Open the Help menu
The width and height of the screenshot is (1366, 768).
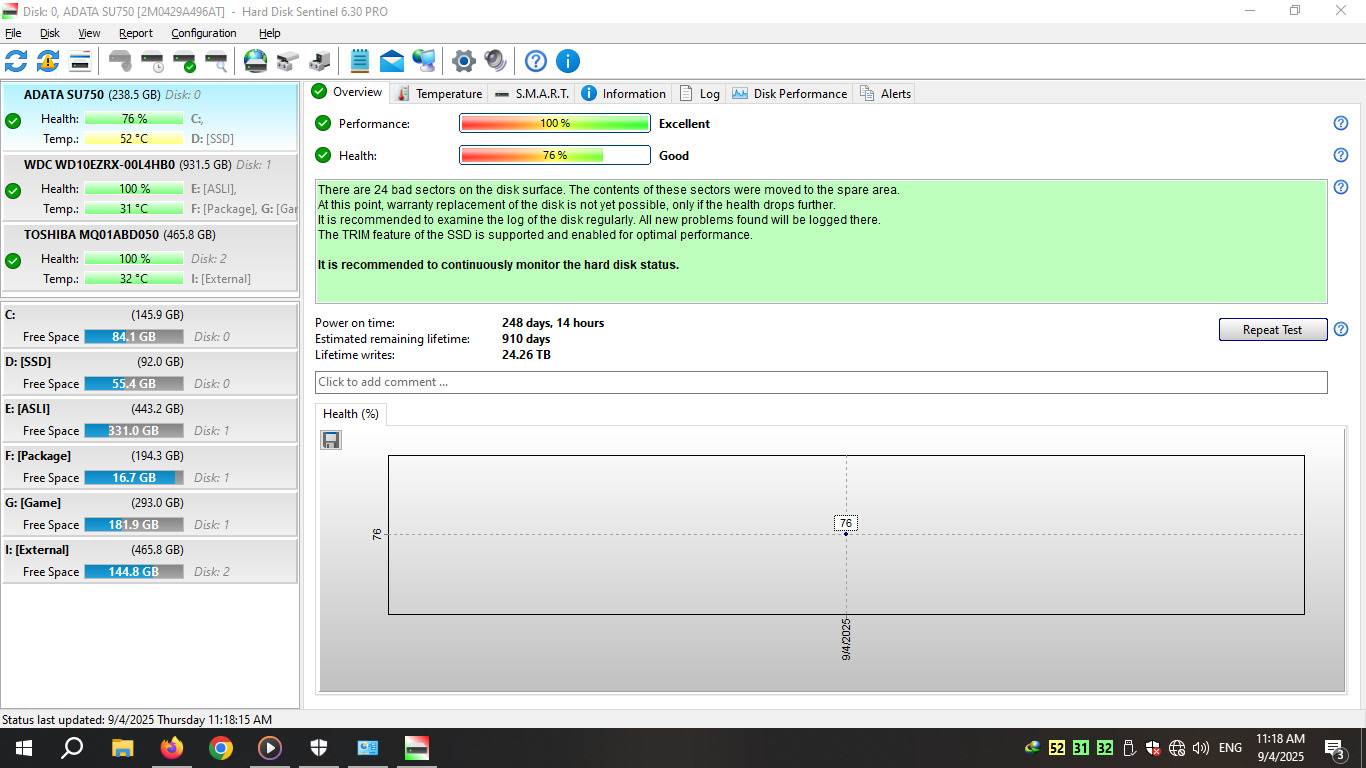tap(270, 33)
